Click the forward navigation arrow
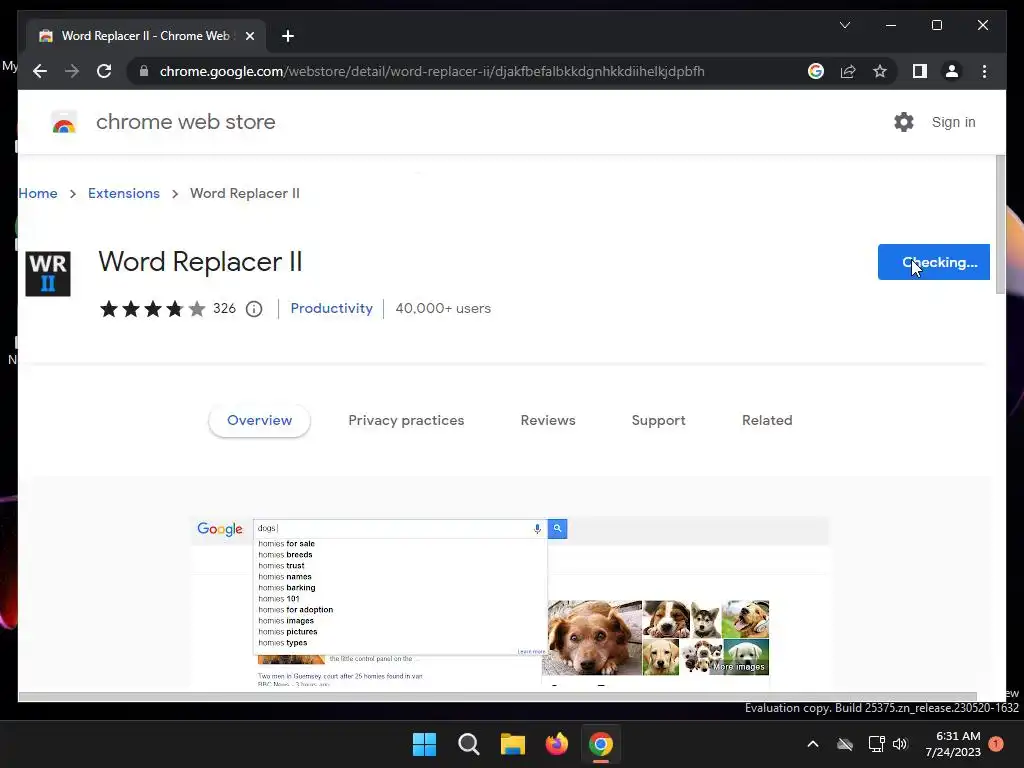This screenshot has height=768, width=1024. pos(72,71)
